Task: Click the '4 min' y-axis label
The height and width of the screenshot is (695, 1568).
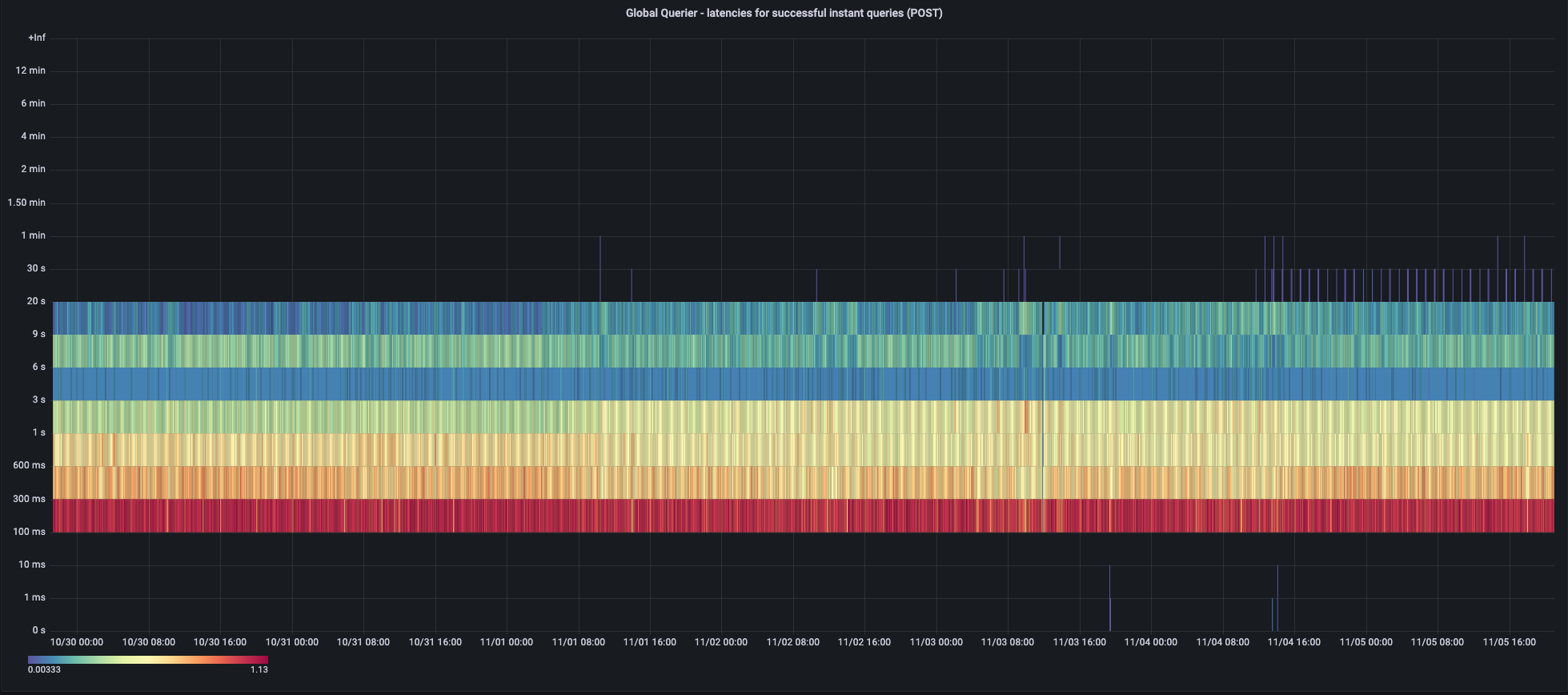Action: (x=33, y=136)
